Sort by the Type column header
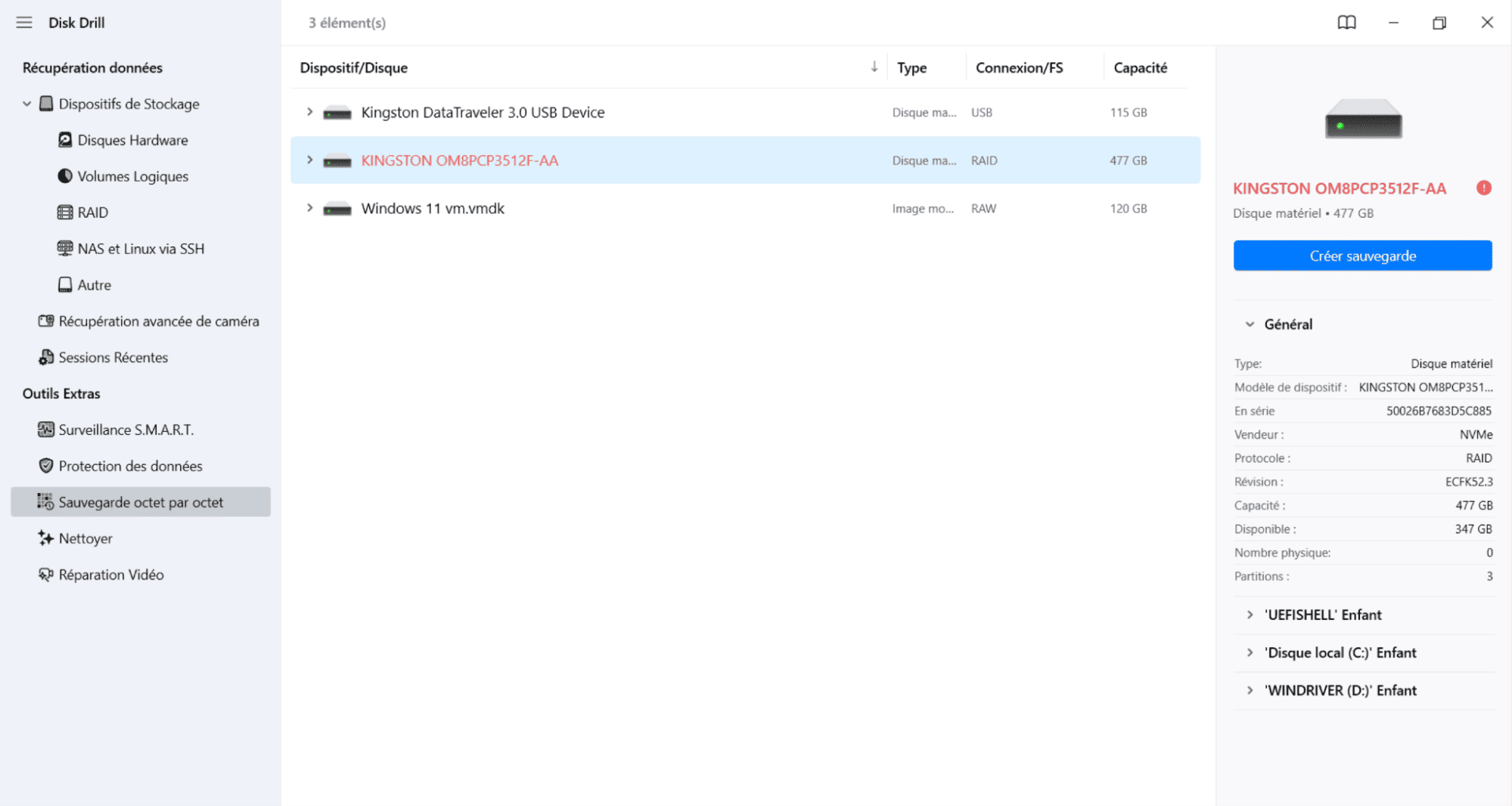The width and height of the screenshot is (1512, 806). 911,67
